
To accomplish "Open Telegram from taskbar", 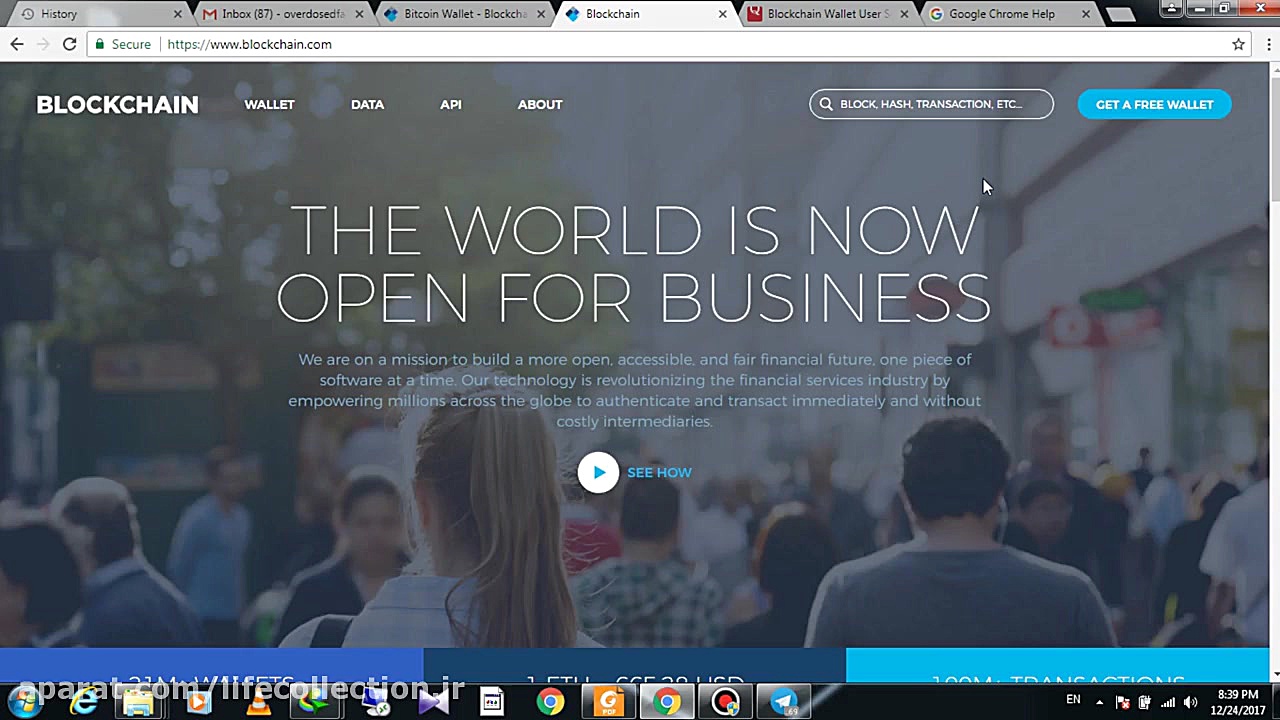I will click(784, 703).
